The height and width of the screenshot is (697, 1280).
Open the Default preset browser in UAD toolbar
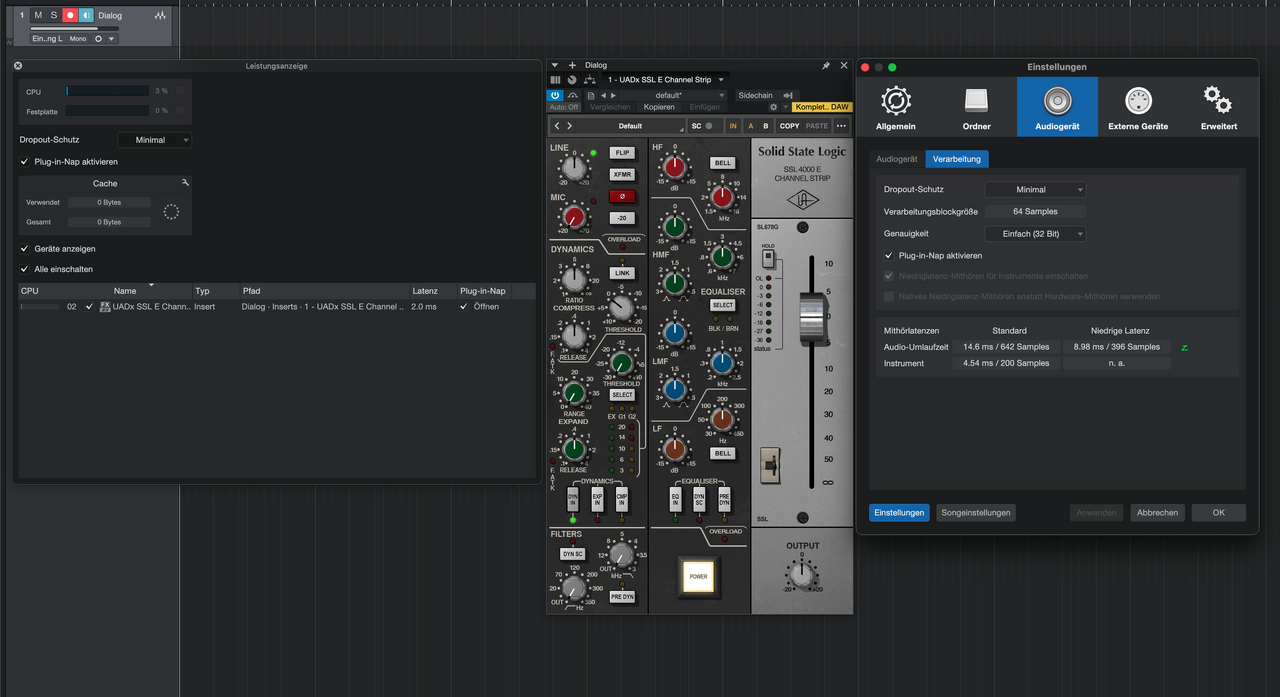[631, 126]
